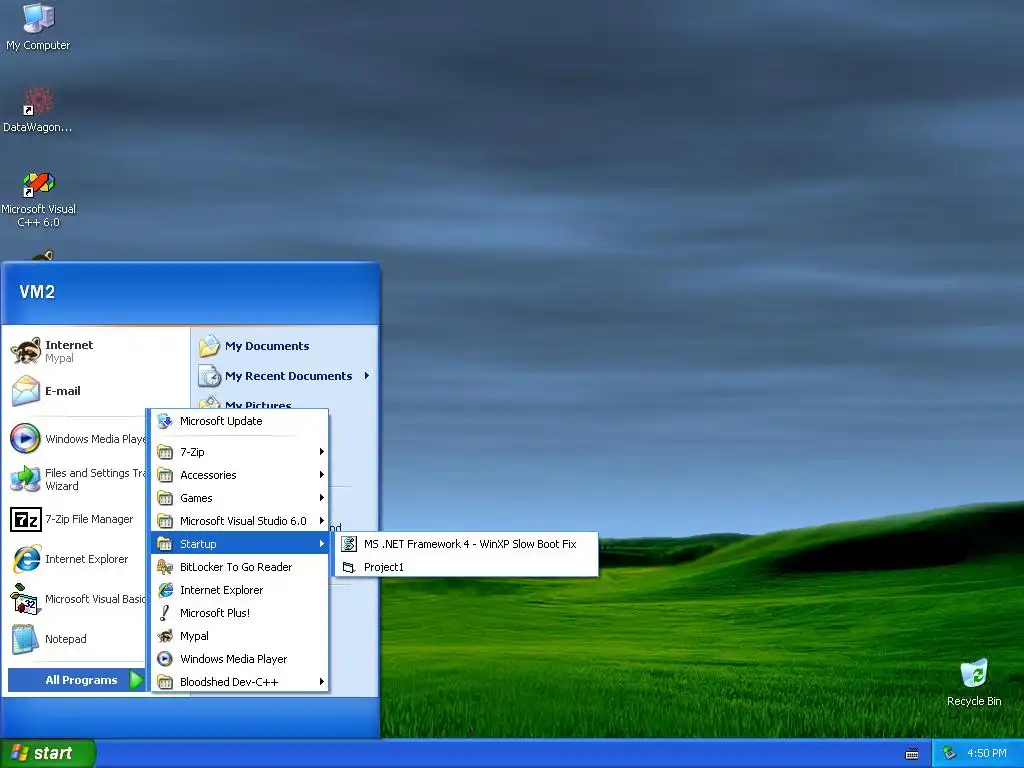Click the E-mail envelope icon
The width and height of the screenshot is (1024, 768).
26,391
